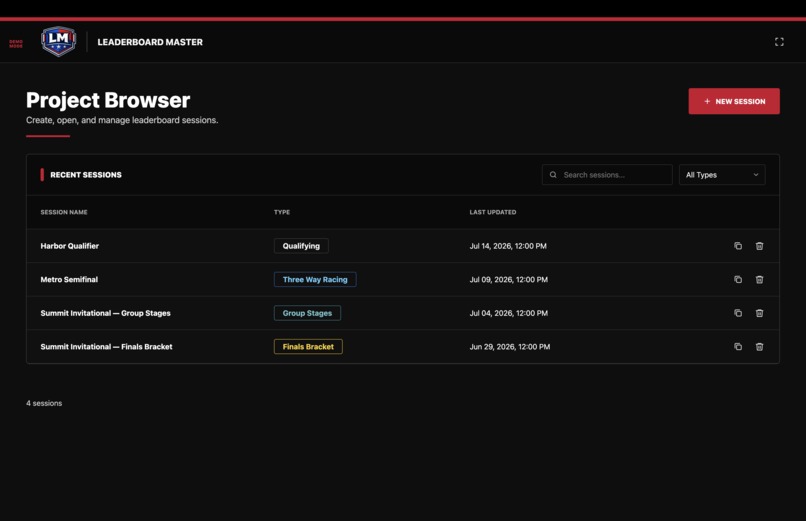
Task: Duplicate the Metro Semifinal session
Action: pos(738,280)
